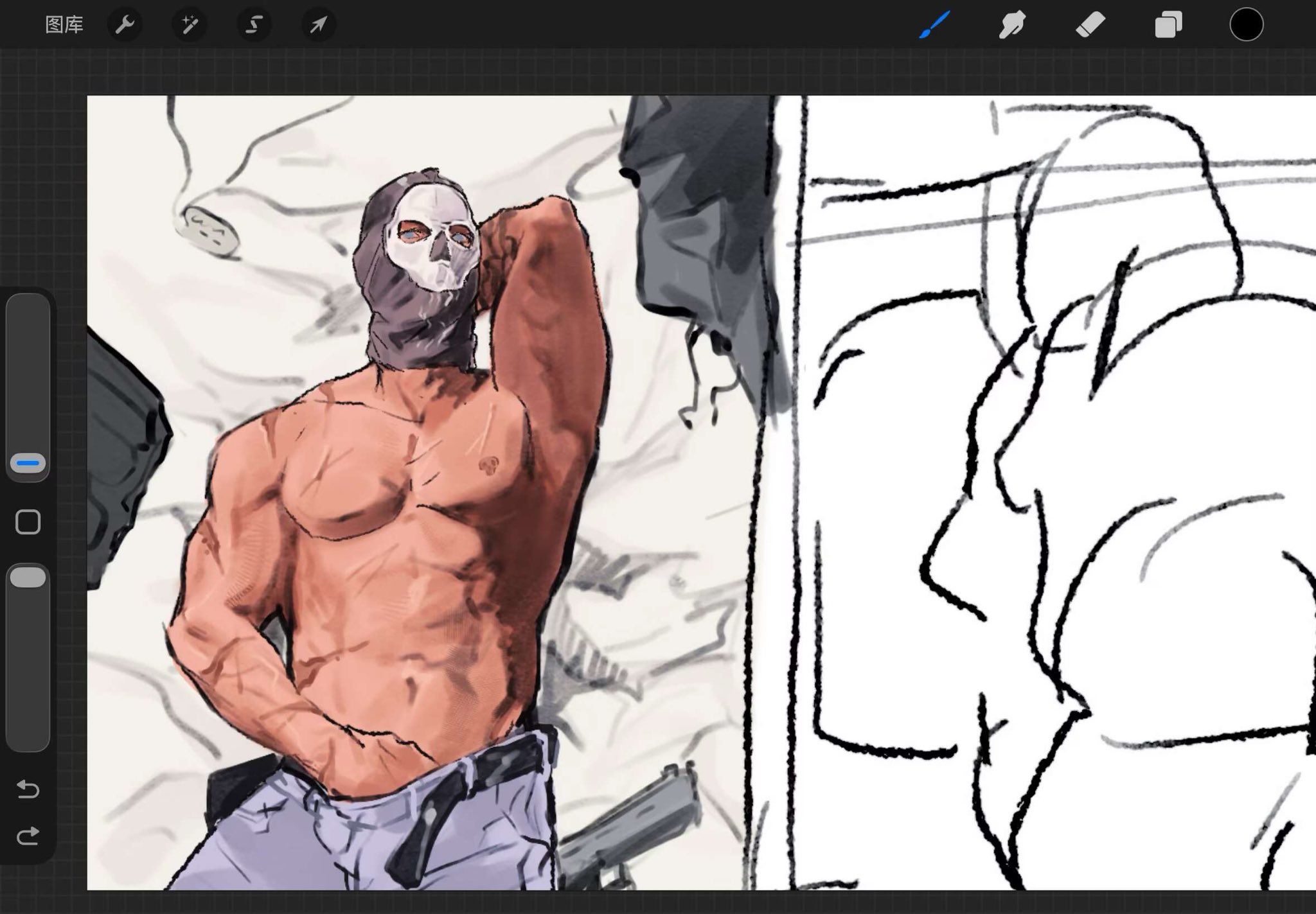1316x914 pixels.
Task: Select the Brush tool
Action: click(934, 25)
